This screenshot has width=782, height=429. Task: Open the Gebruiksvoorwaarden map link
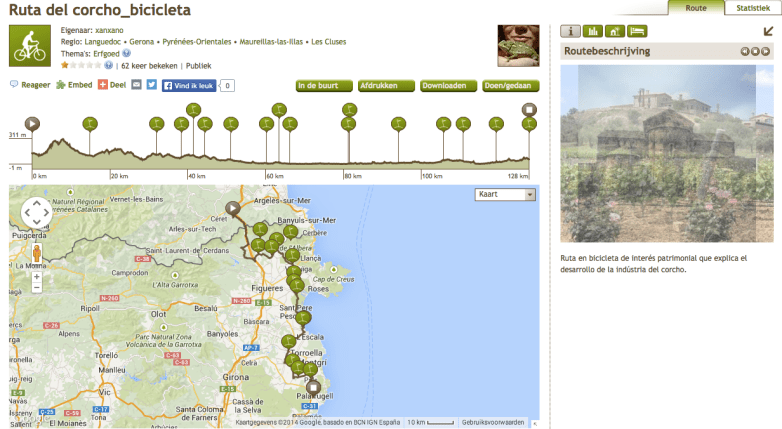tap(493, 423)
